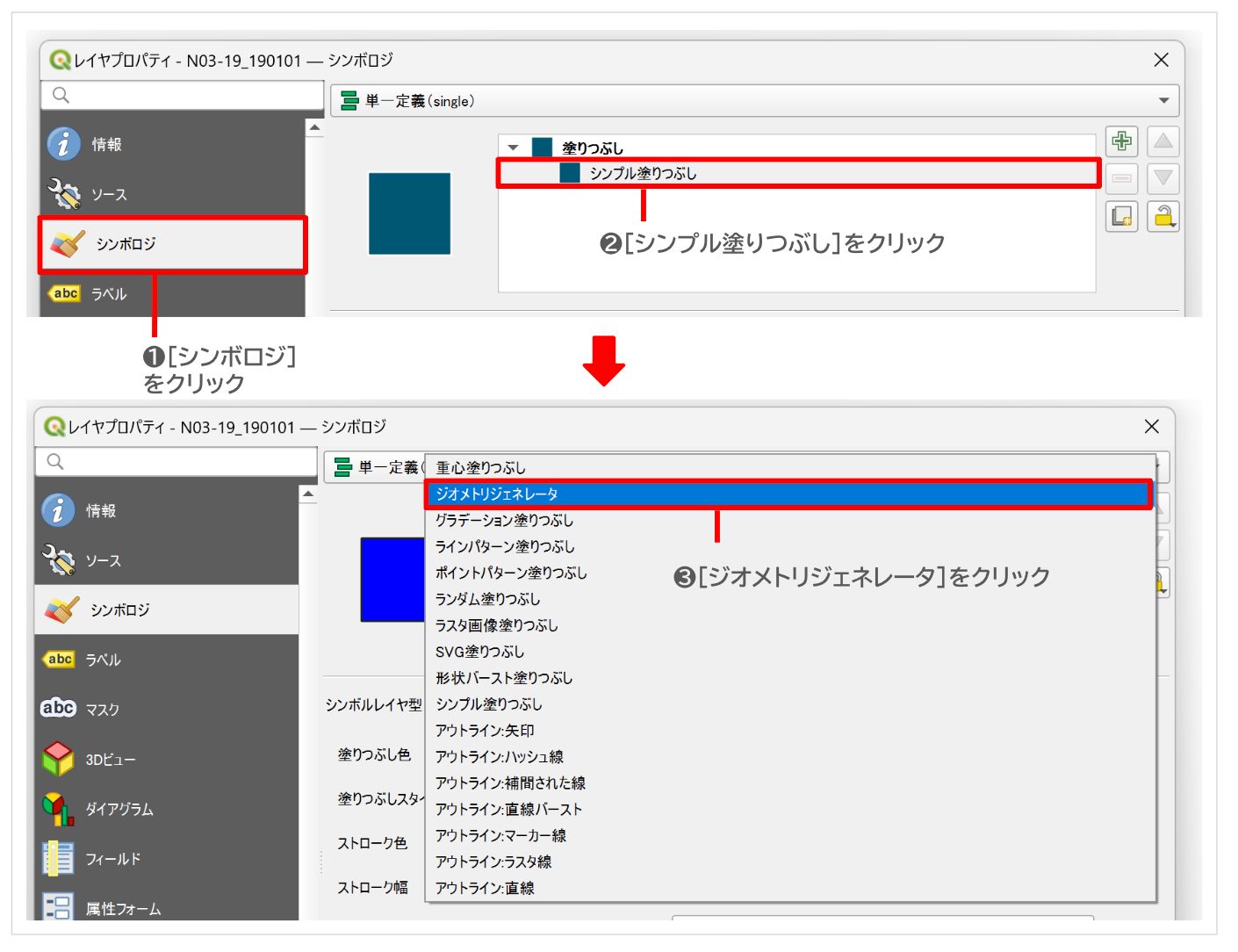Choose シンプル塗りつぶし in the lower dropdown list
The width and height of the screenshot is (1238, 952).
click(x=790, y=704)
